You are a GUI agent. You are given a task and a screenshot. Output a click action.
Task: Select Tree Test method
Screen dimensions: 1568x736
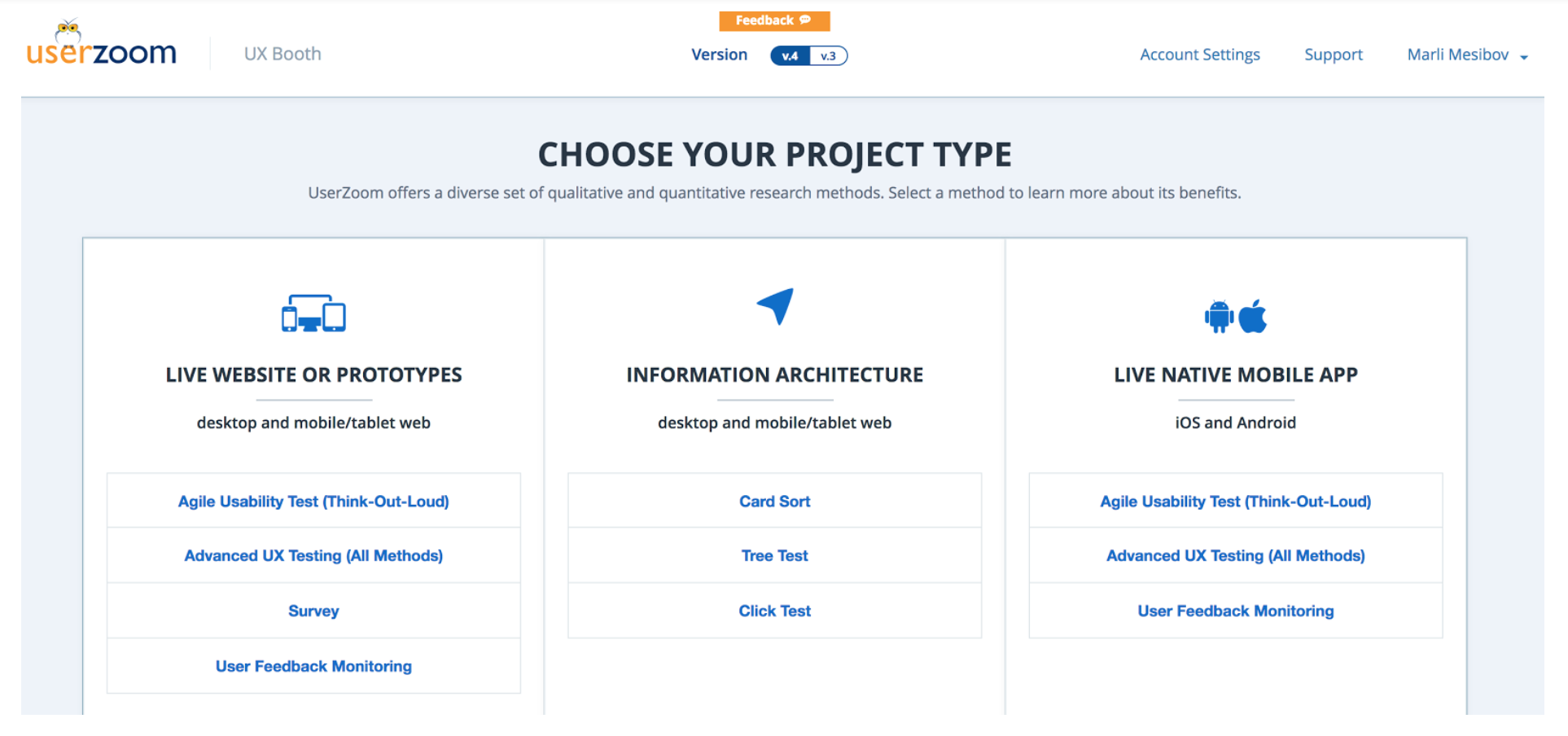(774, 556)
